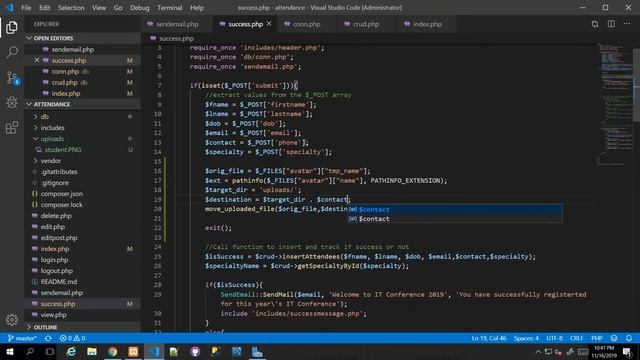
Task: Open the Manage gear settings menu
Action: [12, 320]
